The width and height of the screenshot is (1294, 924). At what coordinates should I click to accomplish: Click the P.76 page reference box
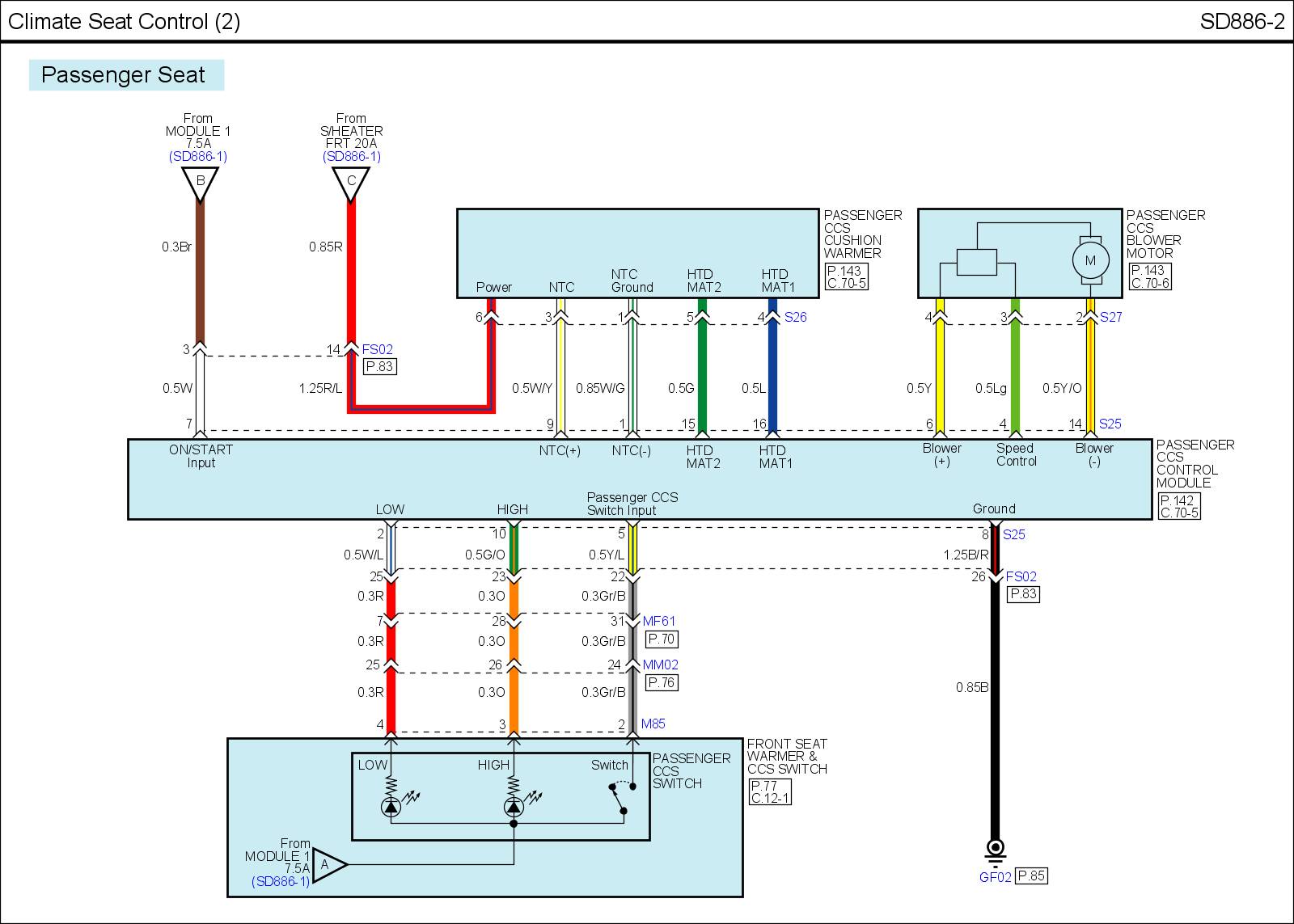662,683
